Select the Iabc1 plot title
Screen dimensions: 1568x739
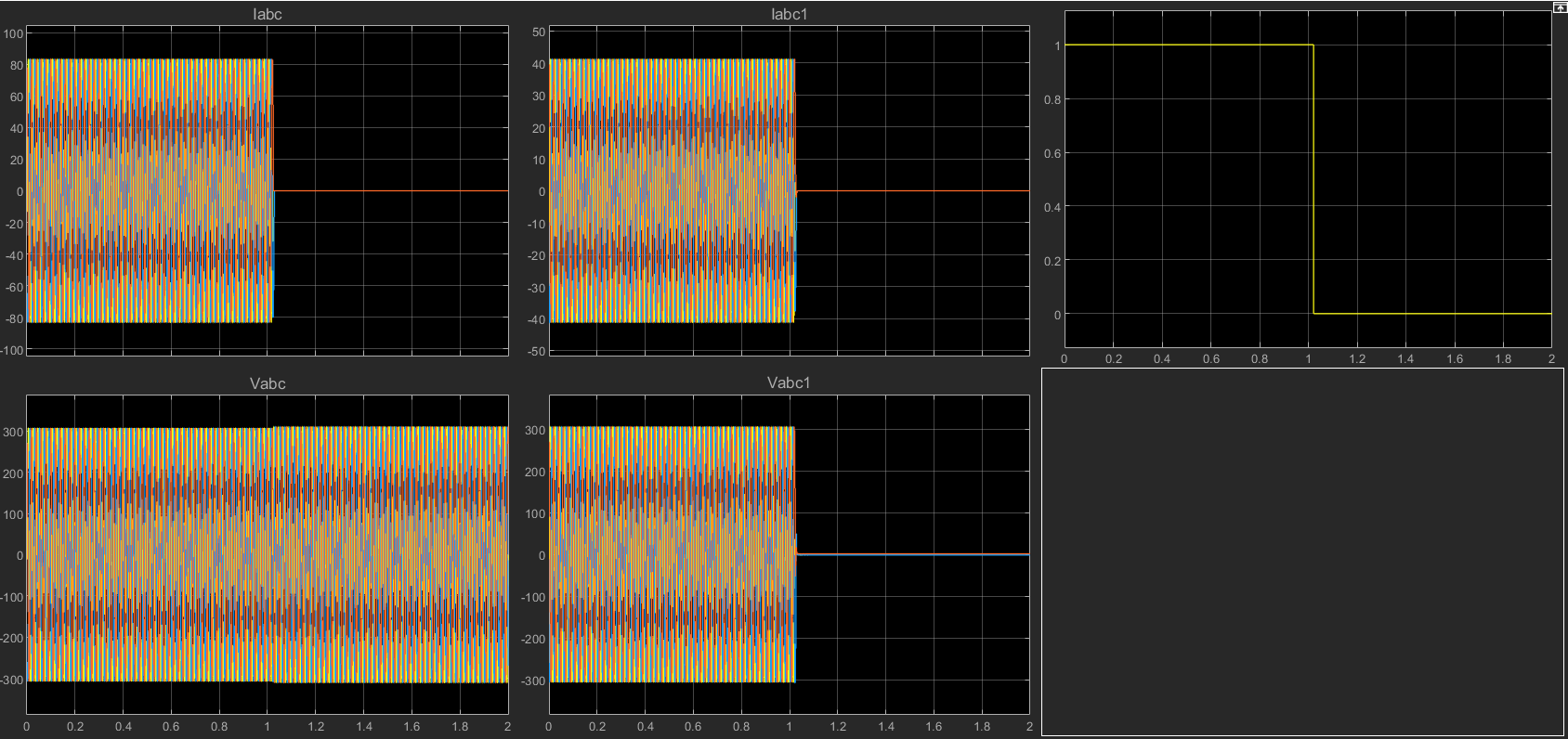tap(789, 14)
